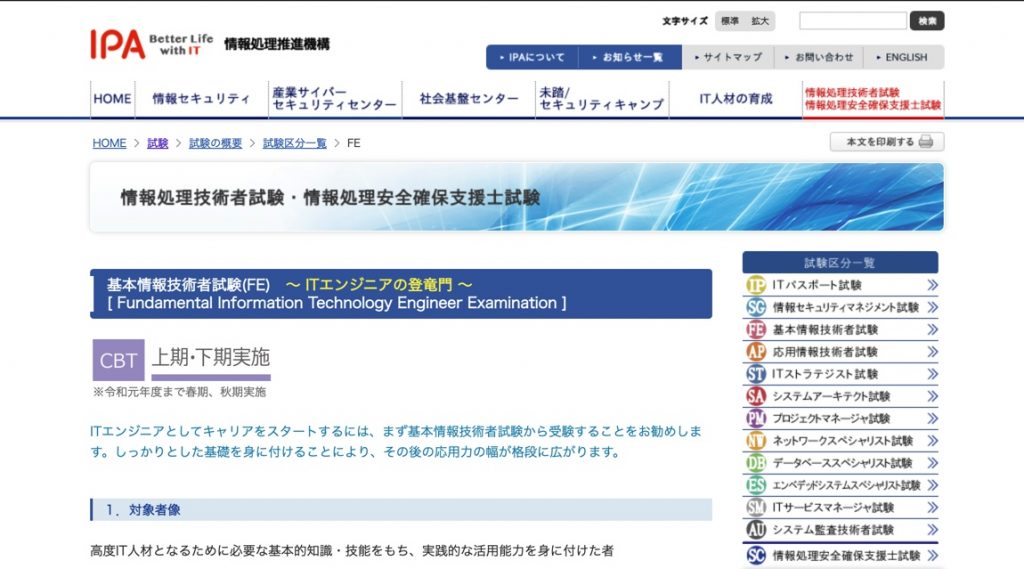Select the red 情報処理技術者試験 navigation tab
Viewport: 1024px width, 569px height.
click(873, 99)
